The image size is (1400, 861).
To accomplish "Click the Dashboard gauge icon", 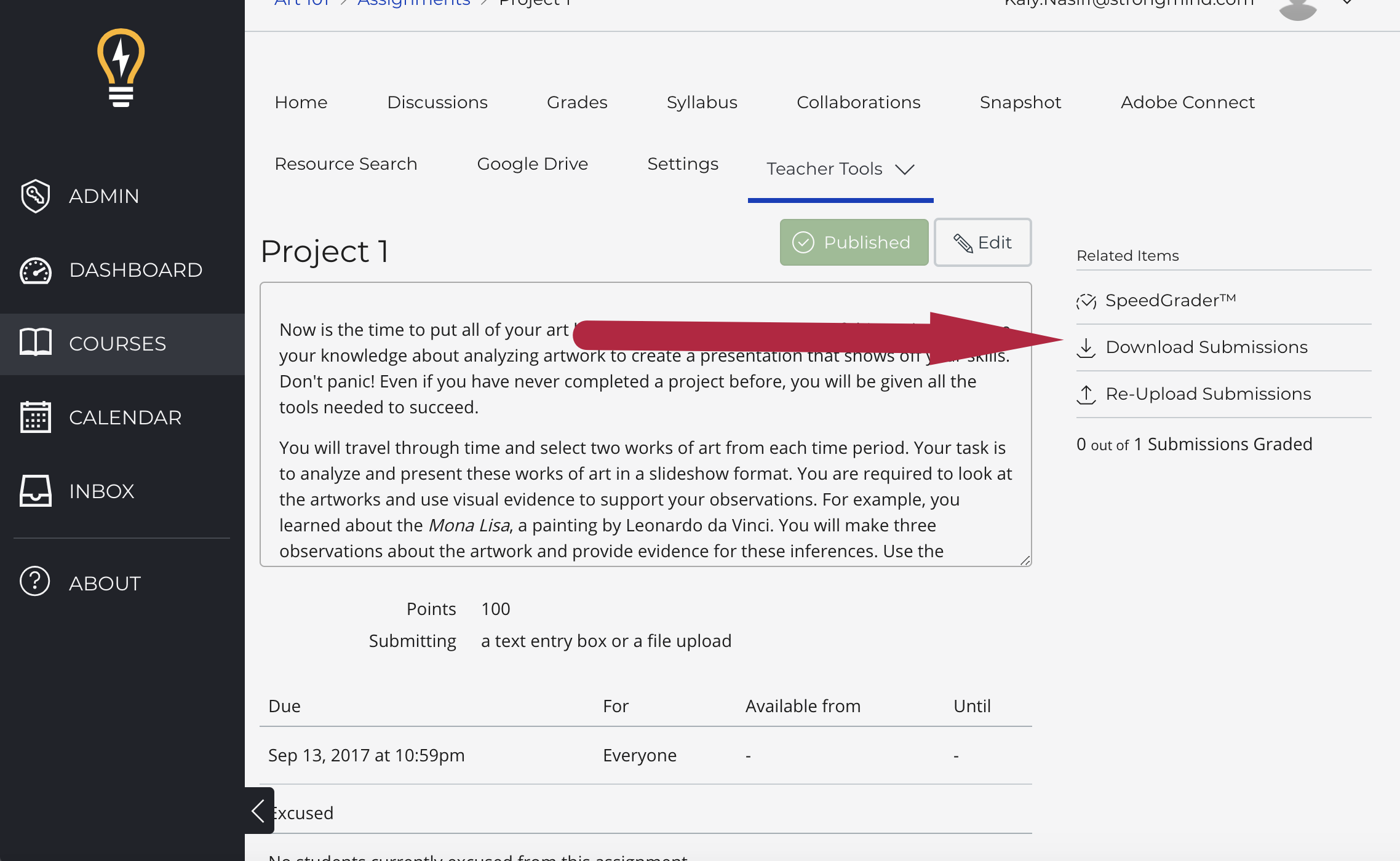I will point(35,270).
